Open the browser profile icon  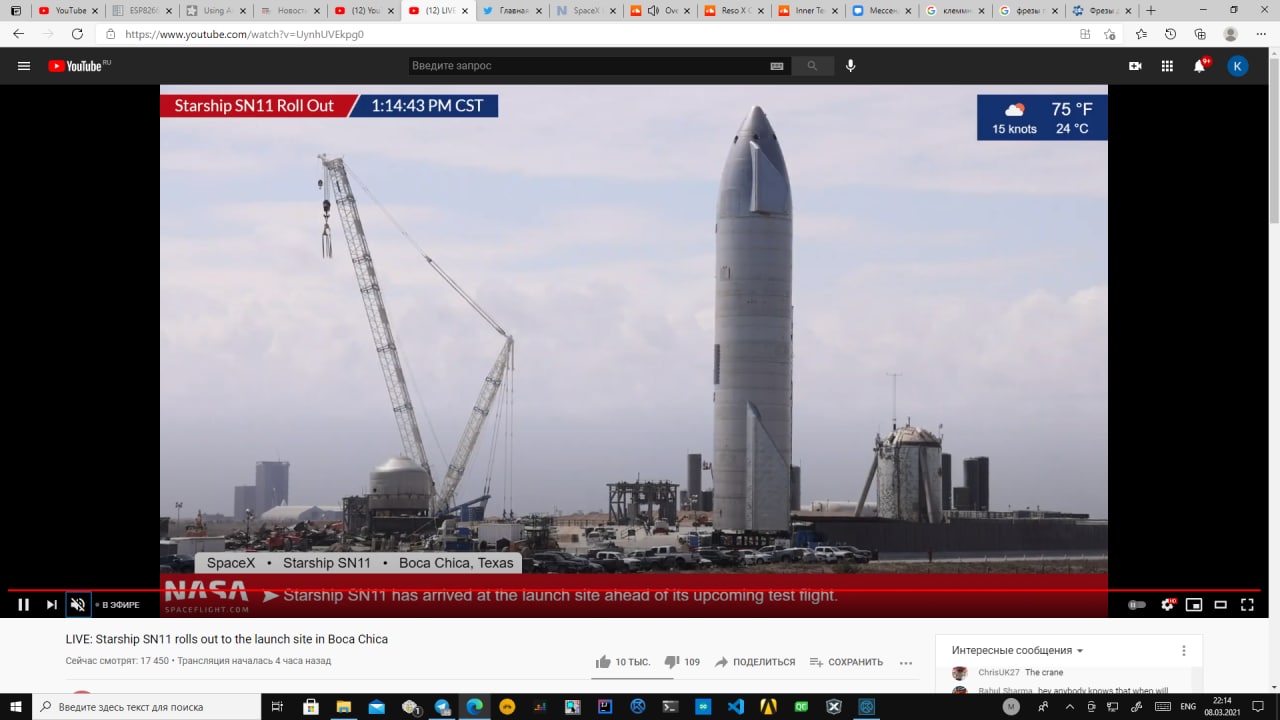[1230, 34]
